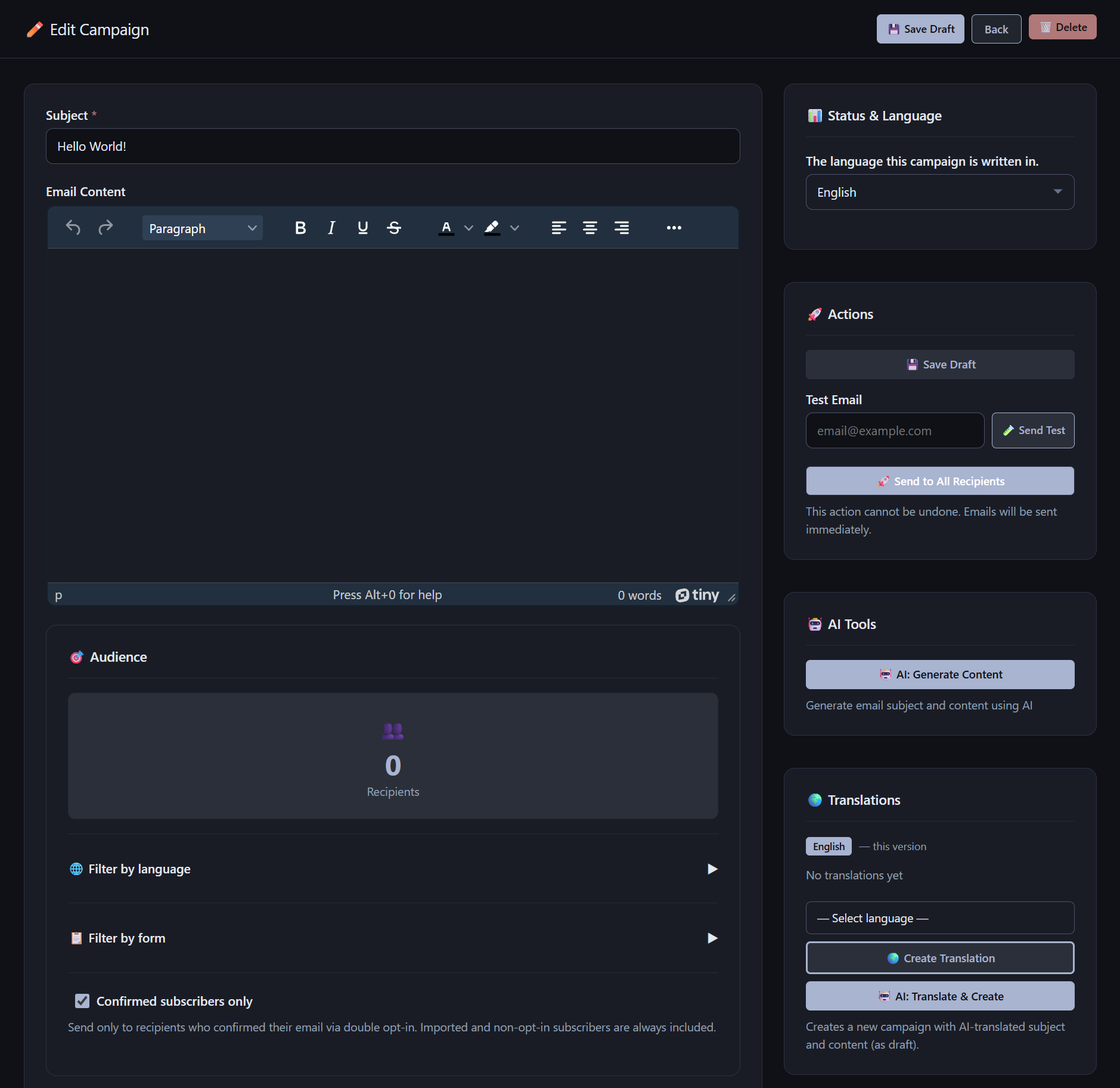Click the red Delete button
Screen dimensions: 1120x1088
point(1063,27)
